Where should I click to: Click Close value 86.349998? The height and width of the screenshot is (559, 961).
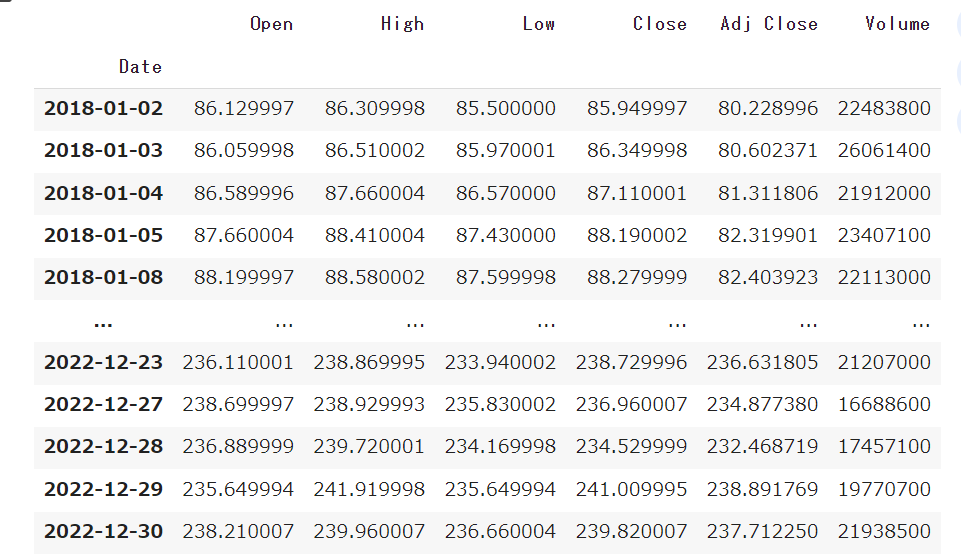pyautogui.click(x=637, y=151)
